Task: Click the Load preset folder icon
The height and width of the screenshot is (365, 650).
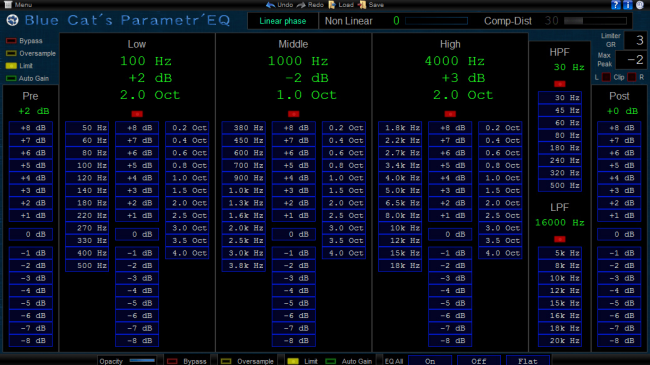Action: [x=332, y=5]
